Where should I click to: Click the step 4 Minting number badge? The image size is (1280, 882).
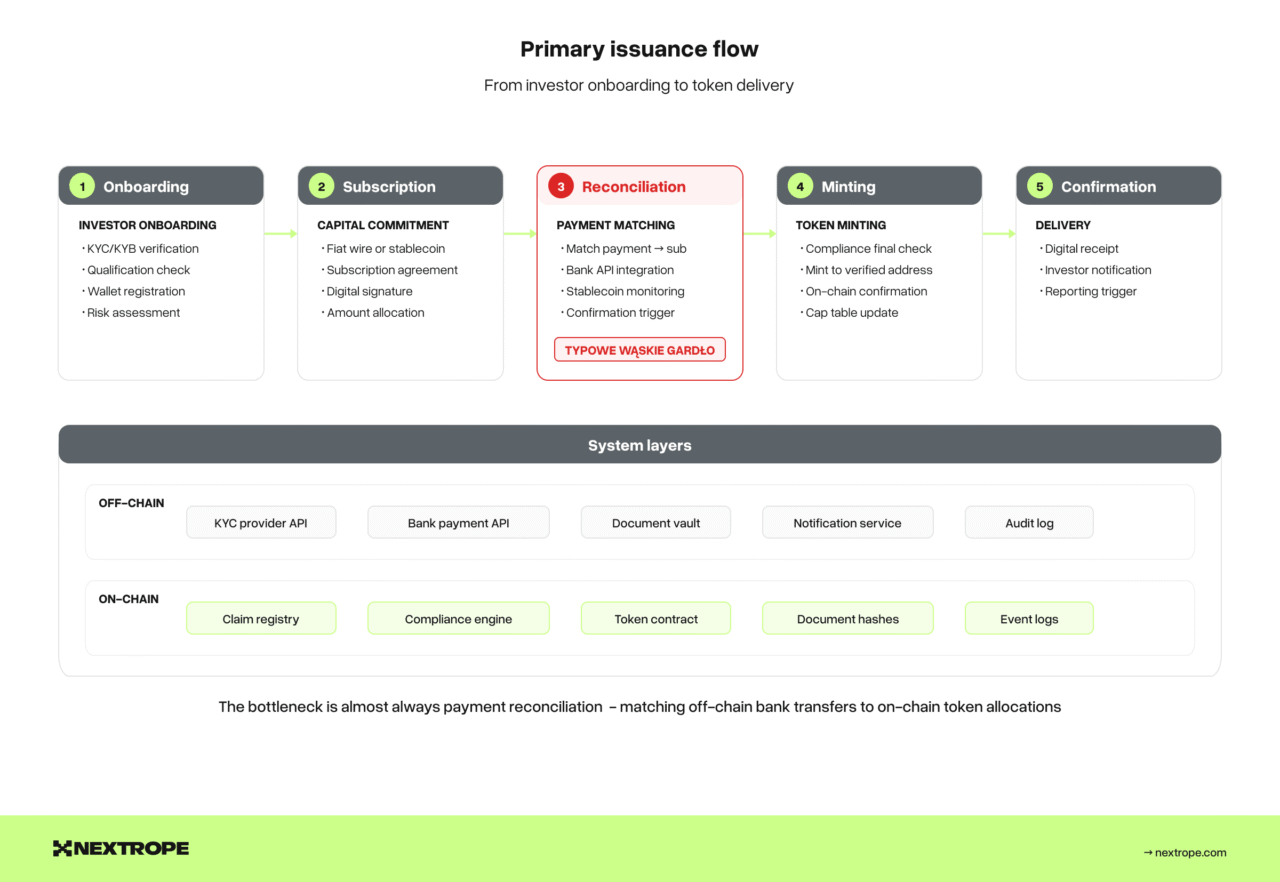click(800, 187)
